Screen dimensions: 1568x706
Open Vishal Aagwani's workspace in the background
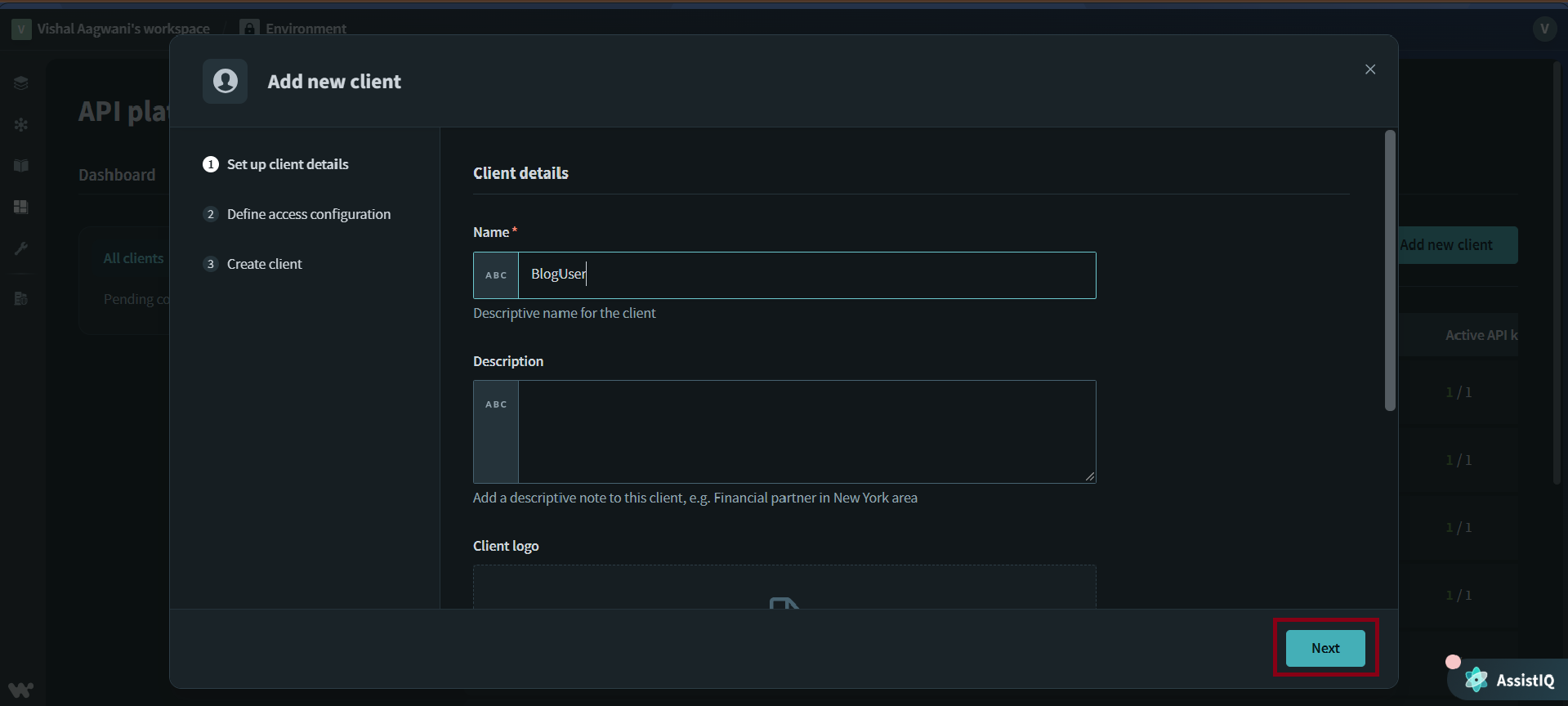coord(123,29)
